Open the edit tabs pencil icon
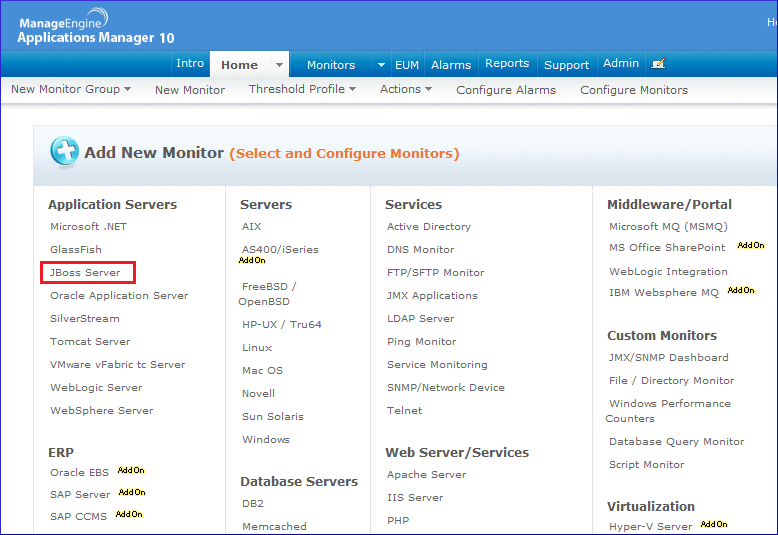The width and height of the screenshot is (778, 535). coord(658,64)
